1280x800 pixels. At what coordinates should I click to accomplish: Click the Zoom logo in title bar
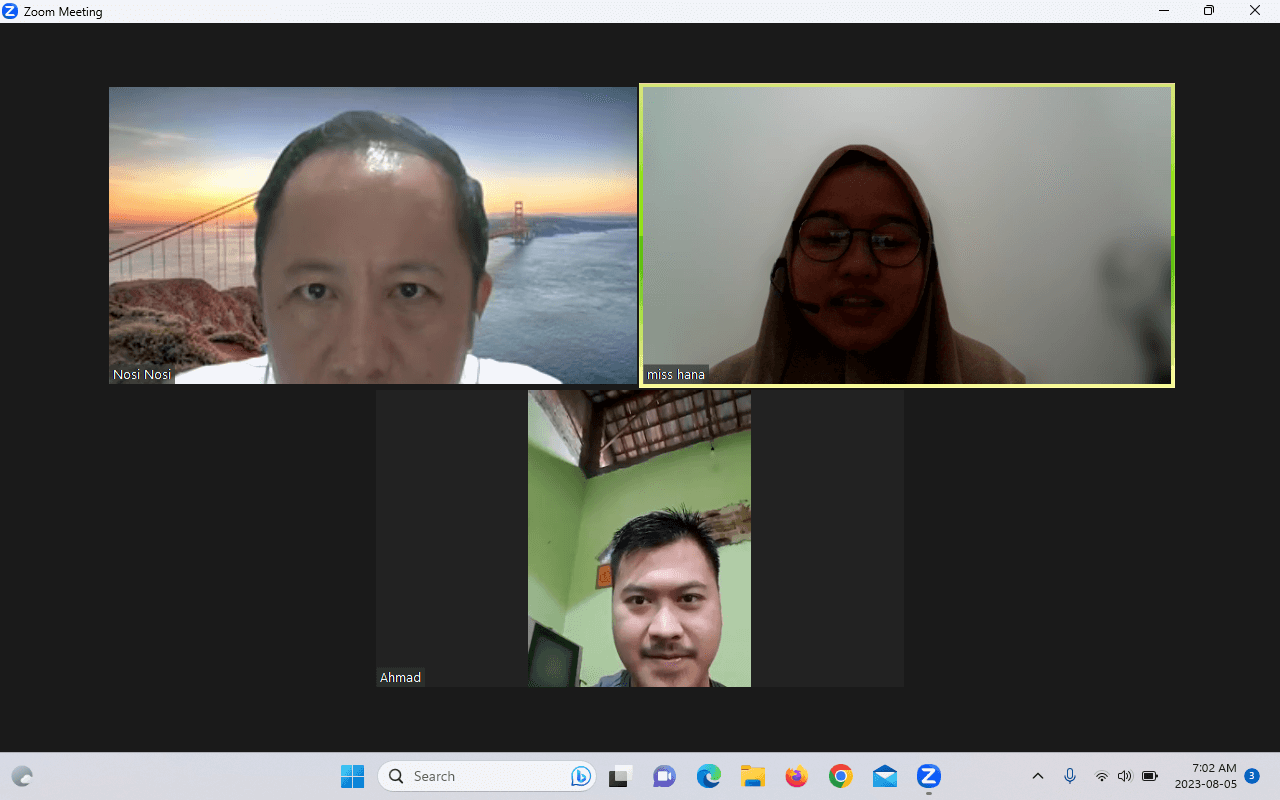click(x=11, y=11)
